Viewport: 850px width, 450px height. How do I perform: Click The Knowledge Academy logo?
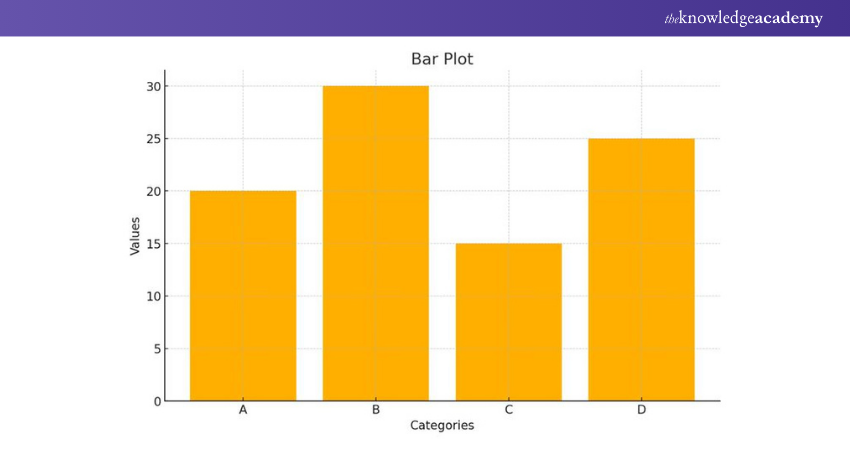[x=742, y=19]
